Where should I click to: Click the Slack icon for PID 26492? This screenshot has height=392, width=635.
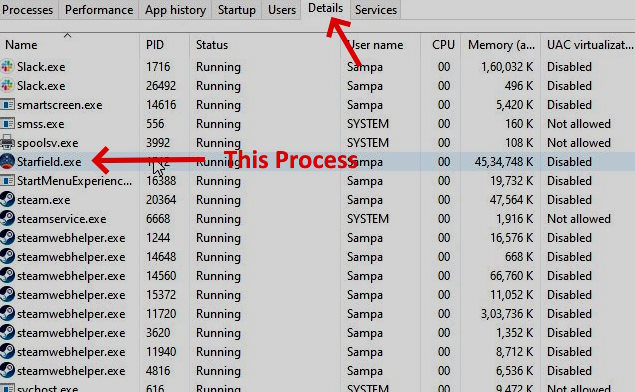7,85
